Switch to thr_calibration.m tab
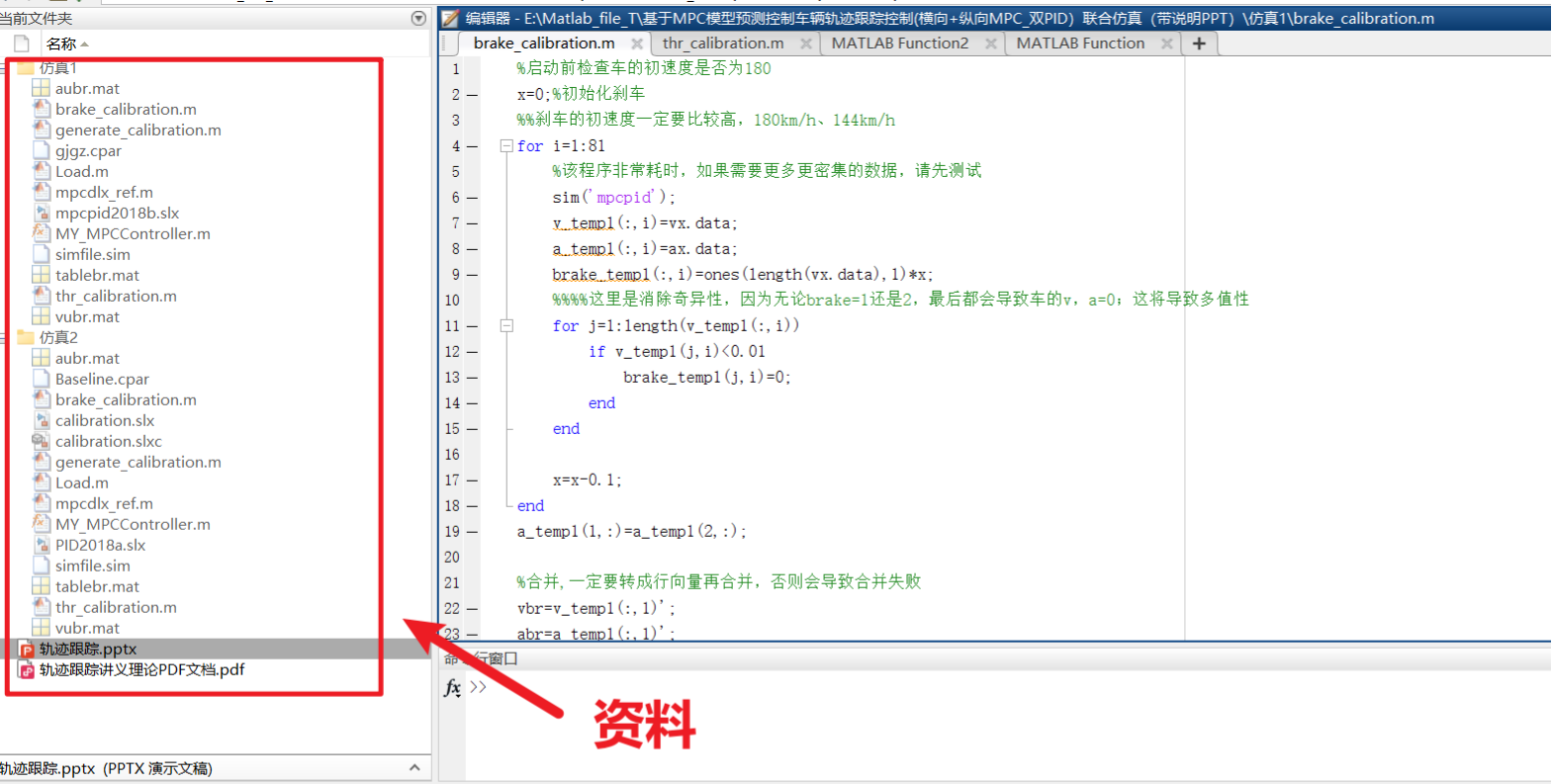 pyautogui.click(x=723, y=44)
